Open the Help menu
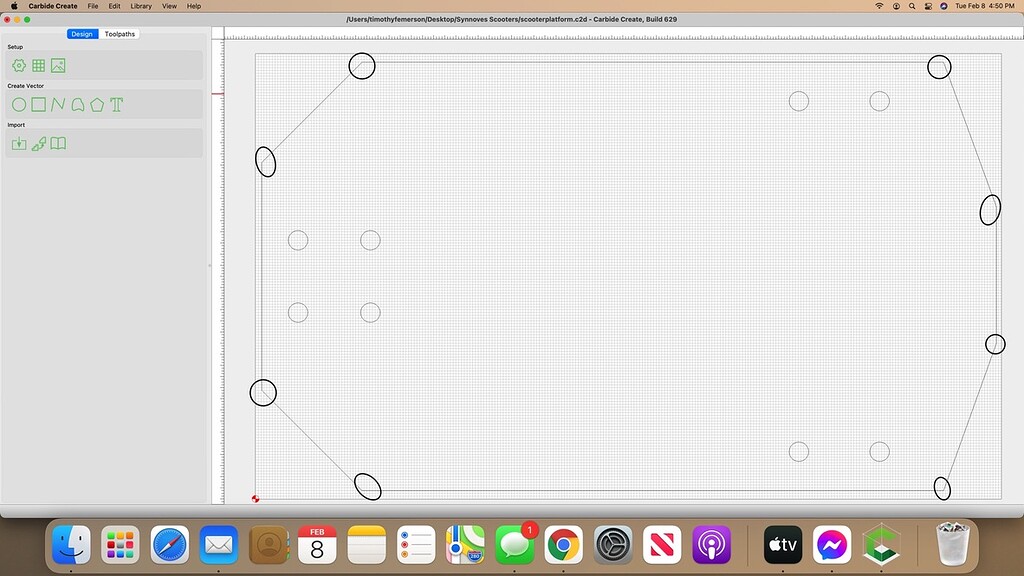This screenshot has width=1024, height=576. point(194,6)
